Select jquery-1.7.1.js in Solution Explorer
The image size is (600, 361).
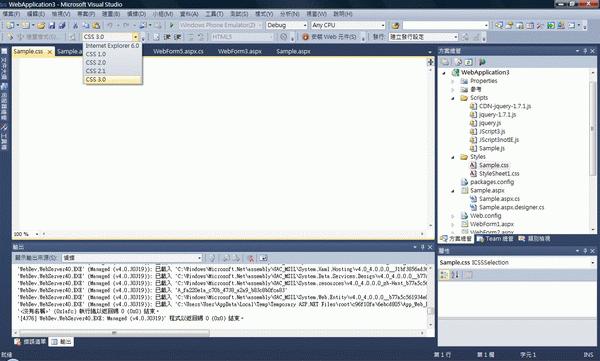[497, 115]
